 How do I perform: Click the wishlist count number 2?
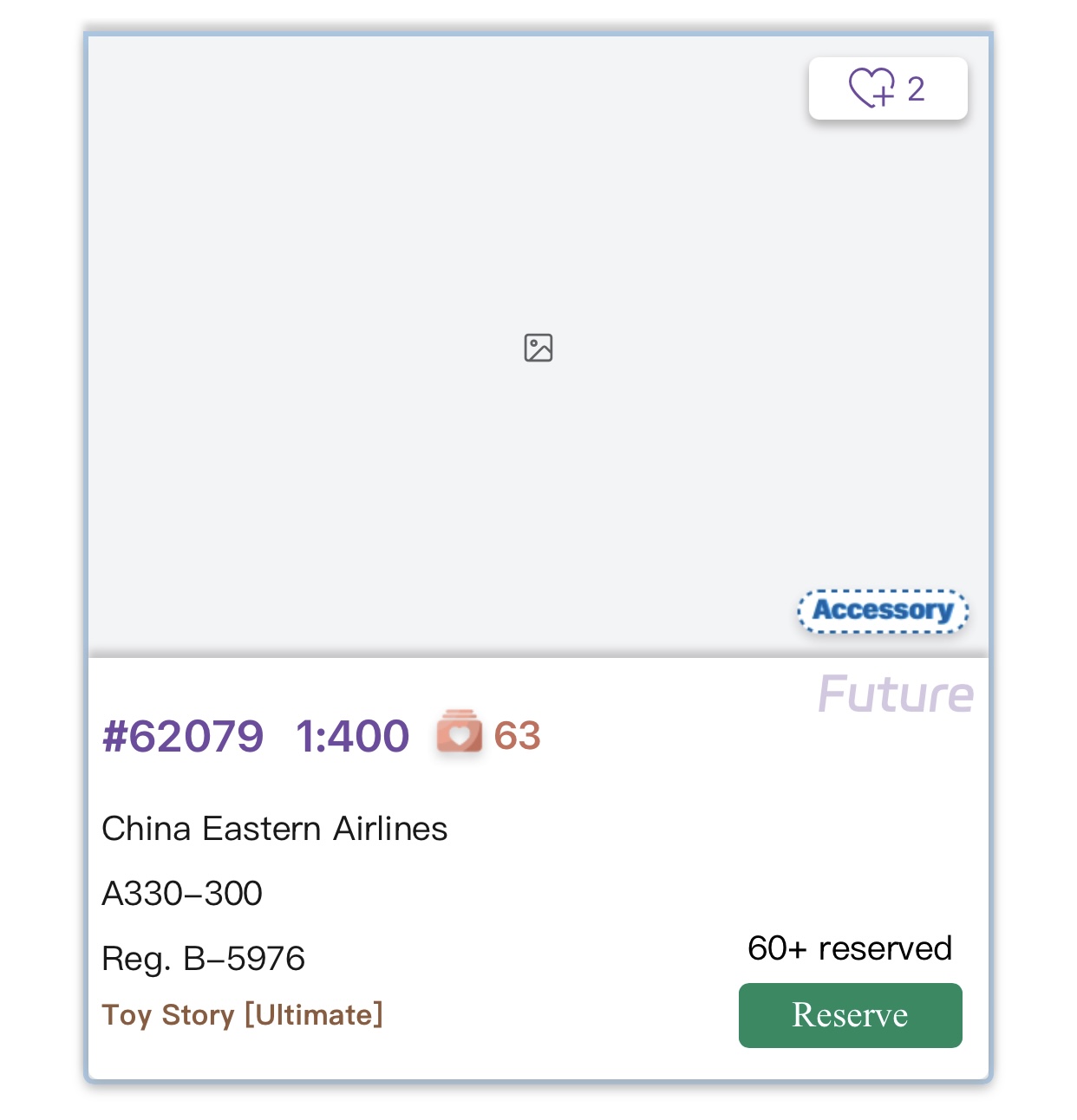pos(916,89)
